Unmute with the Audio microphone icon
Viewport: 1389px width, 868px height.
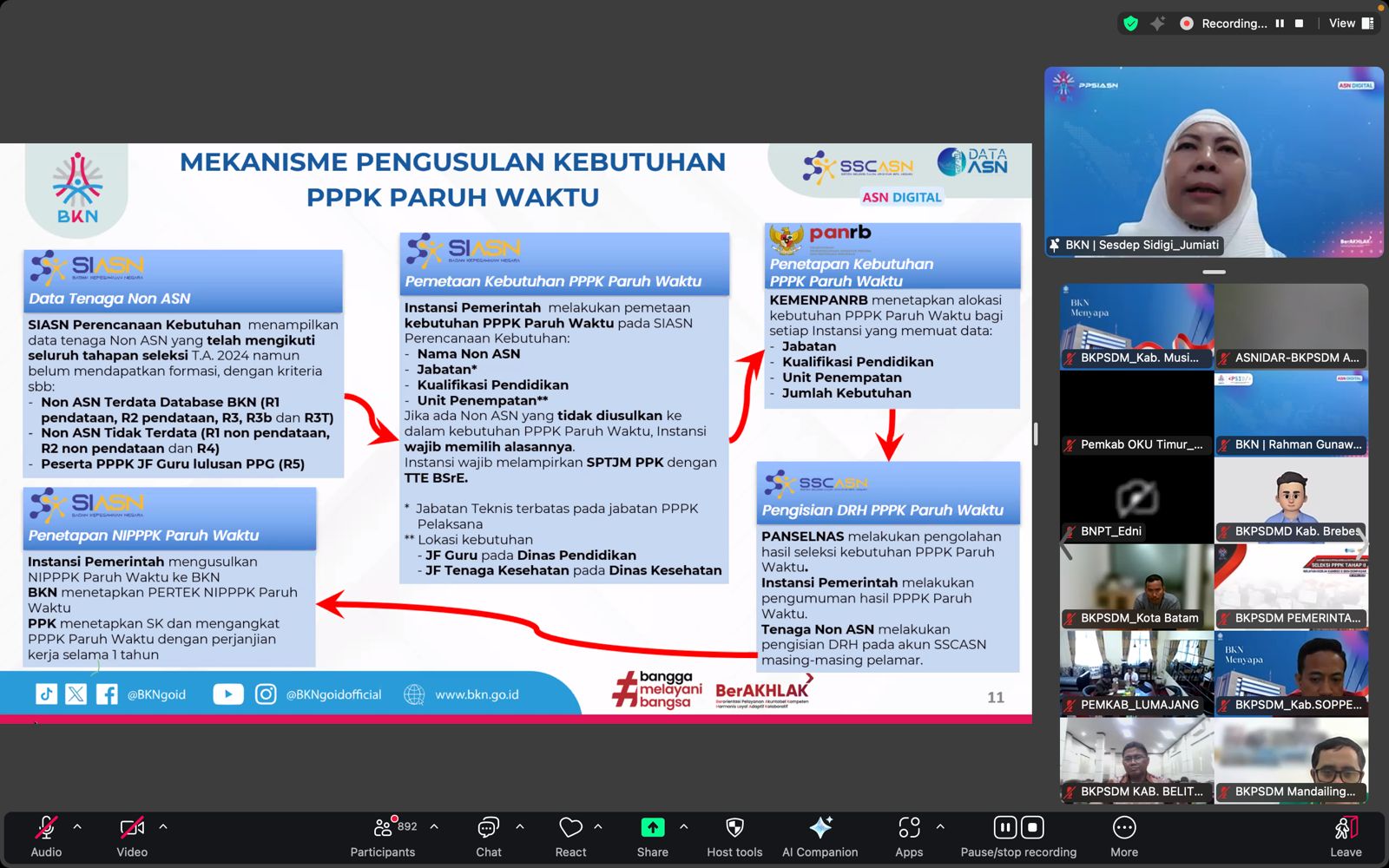click(46, 828)
